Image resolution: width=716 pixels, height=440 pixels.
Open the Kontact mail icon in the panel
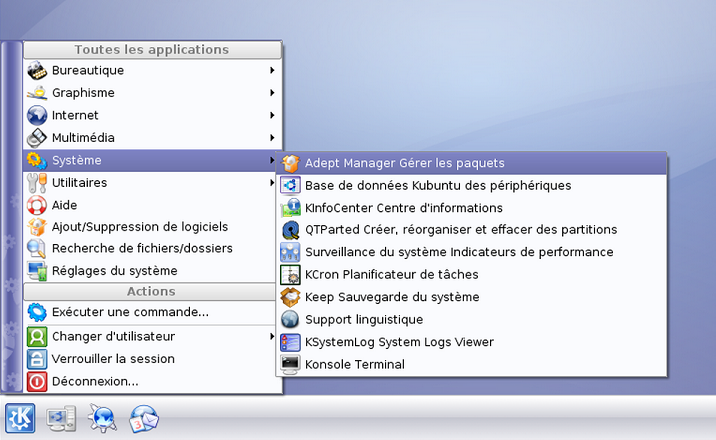pos(144,417)
